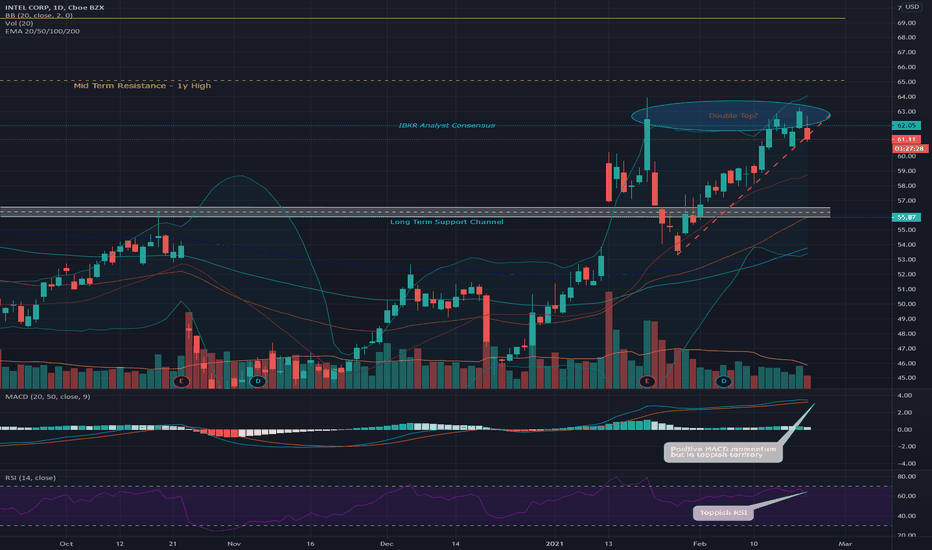Click the 'Toppish RSI' callout box
Image resolution: width=932 pixels, height=550 pixels.
[x=723, y=513]
